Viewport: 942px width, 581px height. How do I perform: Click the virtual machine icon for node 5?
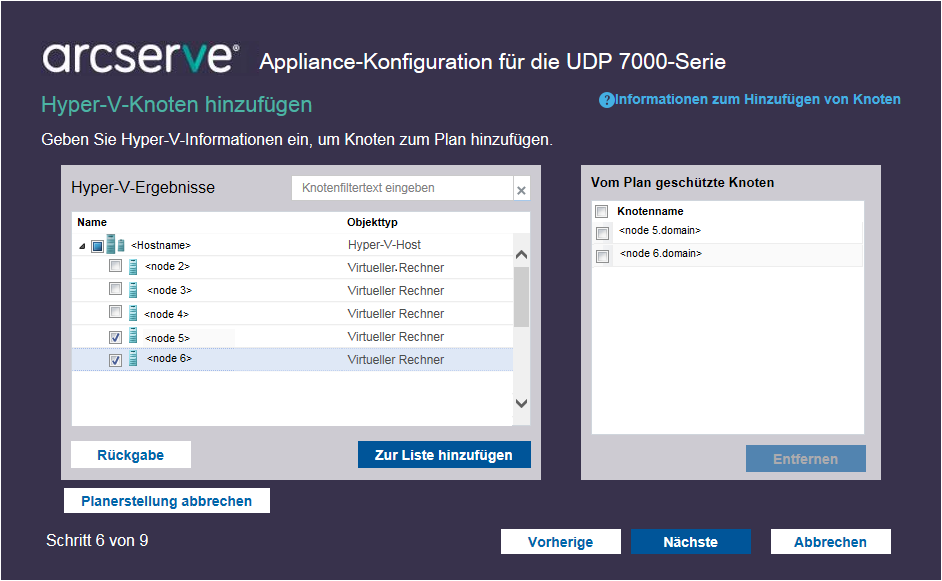[x=133, y=336]
